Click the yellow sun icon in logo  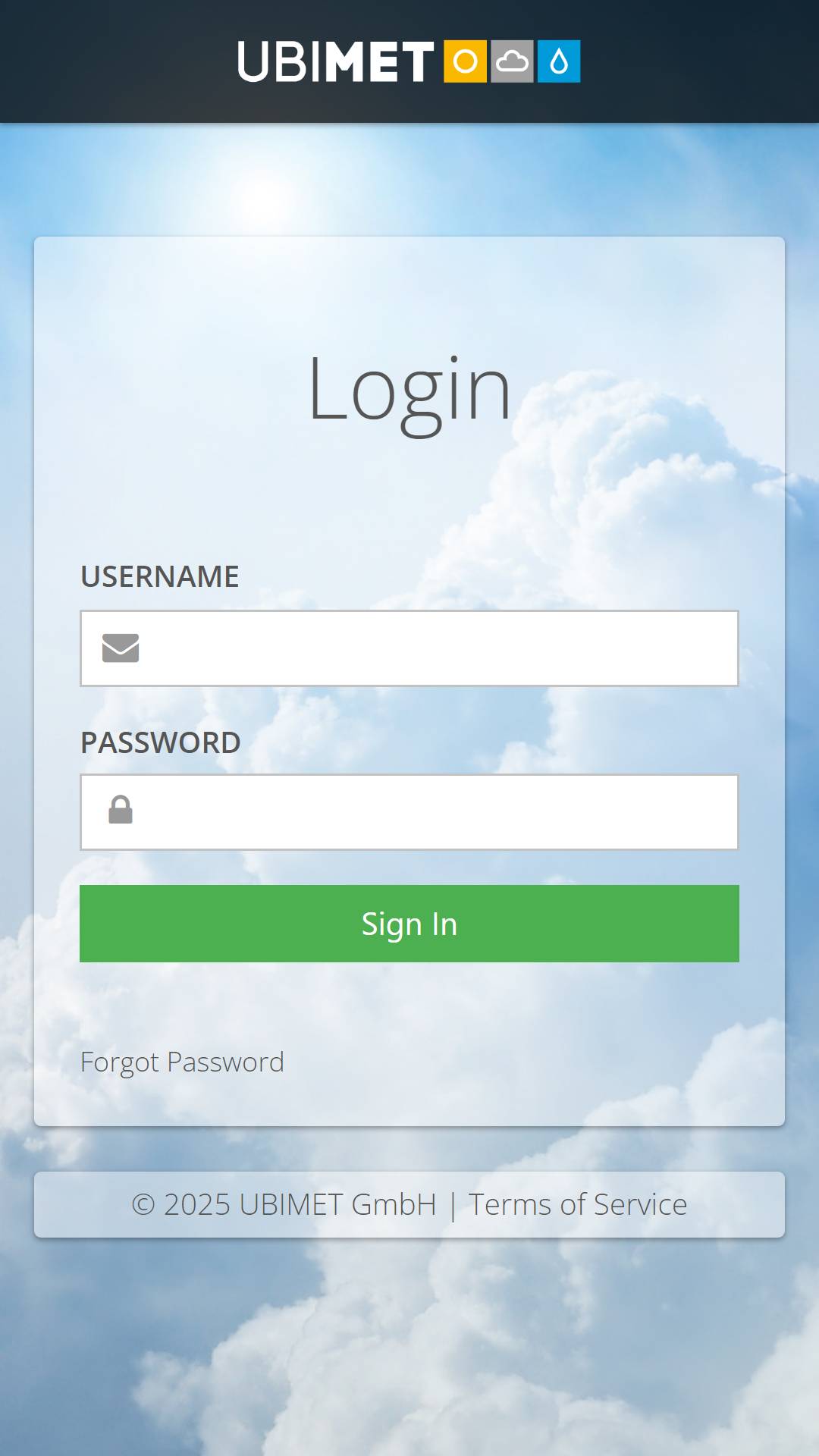click(x=465, y=61)
